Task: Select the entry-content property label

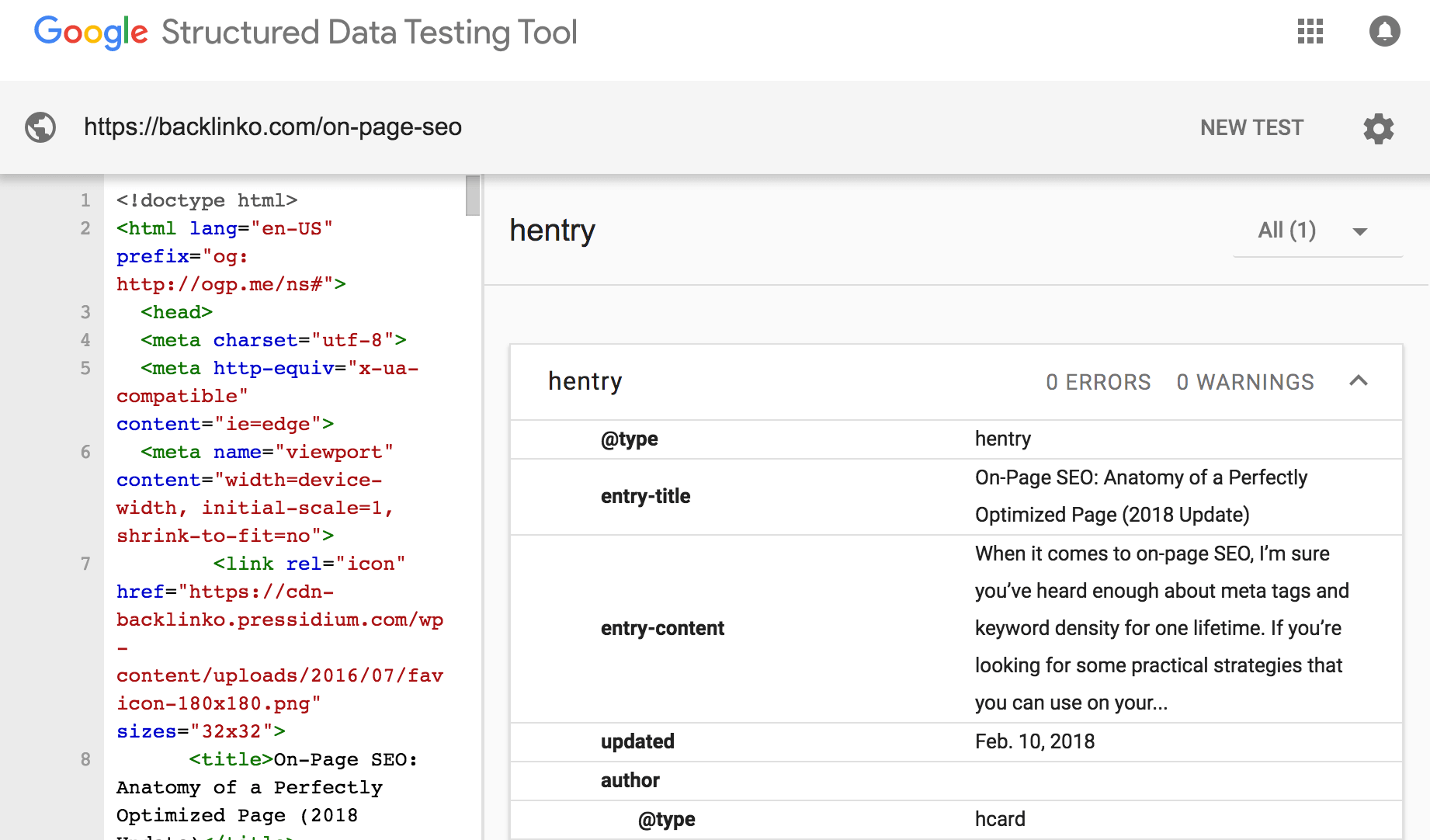Action: (662, 628)
